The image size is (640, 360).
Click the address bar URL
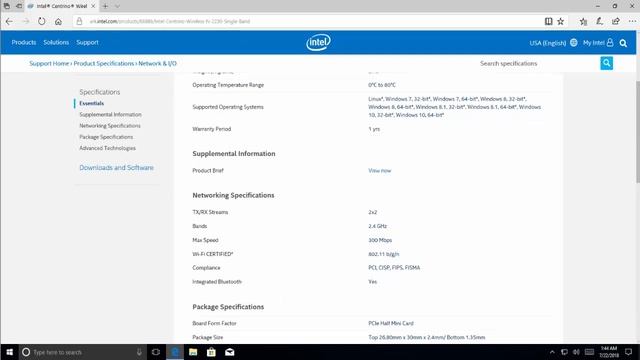(x=169, y=21)
